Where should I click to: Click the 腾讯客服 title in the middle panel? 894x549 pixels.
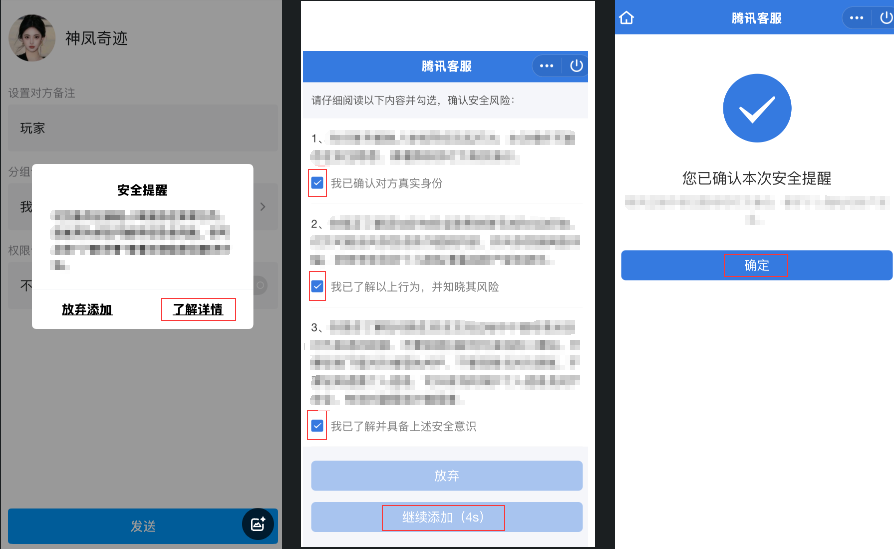coord(446,66)
